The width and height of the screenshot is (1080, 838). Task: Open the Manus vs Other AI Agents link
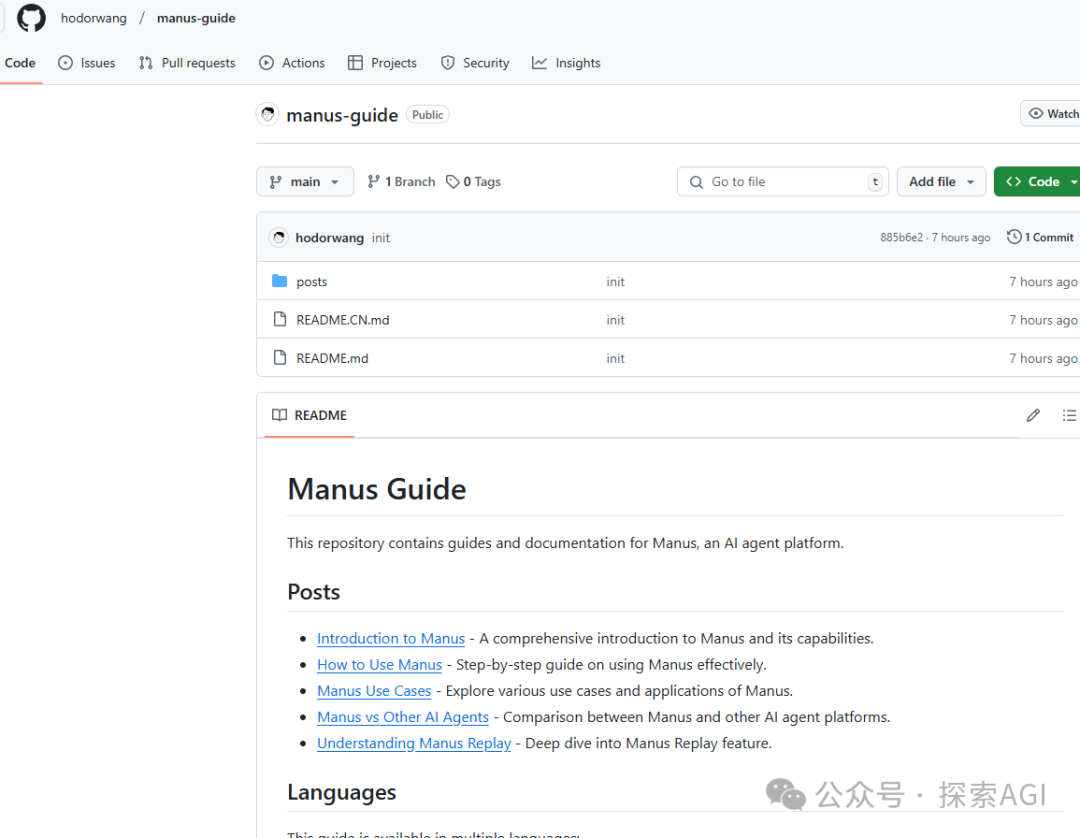pyautogui.click(x=403, y=717)
